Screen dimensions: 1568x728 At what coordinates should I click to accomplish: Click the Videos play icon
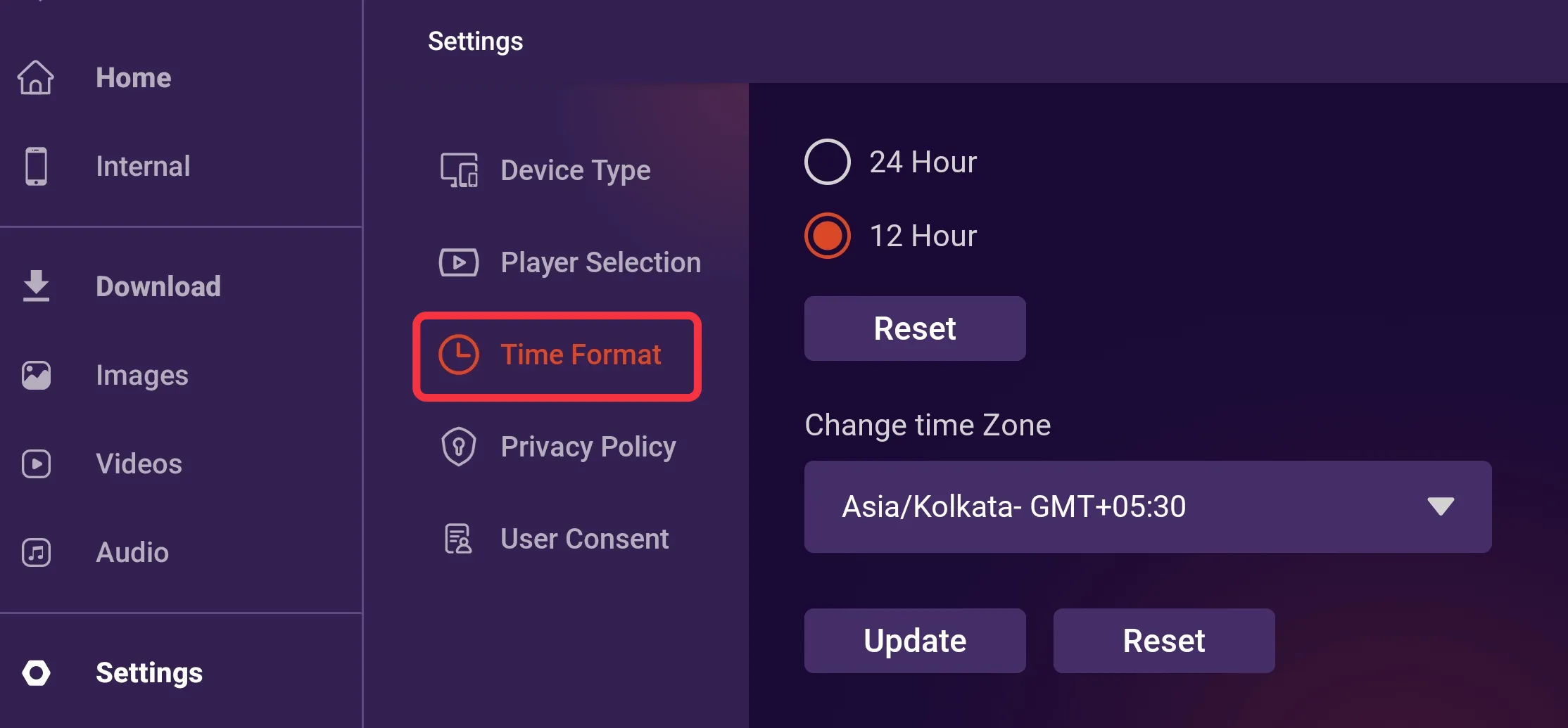[x=36, y=464]
